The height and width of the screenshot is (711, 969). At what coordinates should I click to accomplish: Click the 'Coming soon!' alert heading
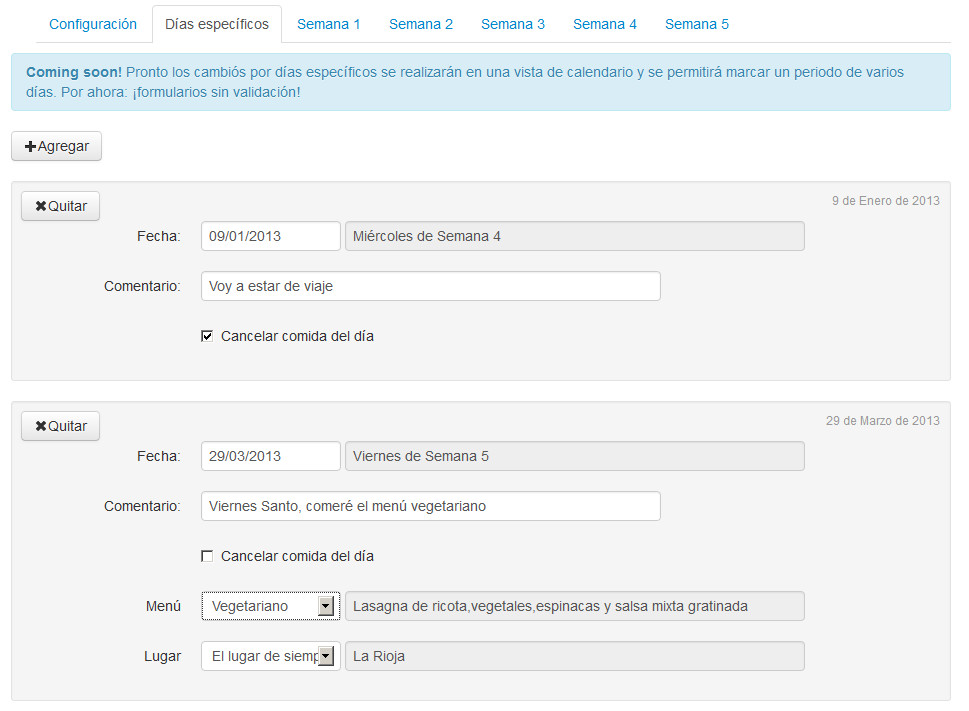pos(74,72)
